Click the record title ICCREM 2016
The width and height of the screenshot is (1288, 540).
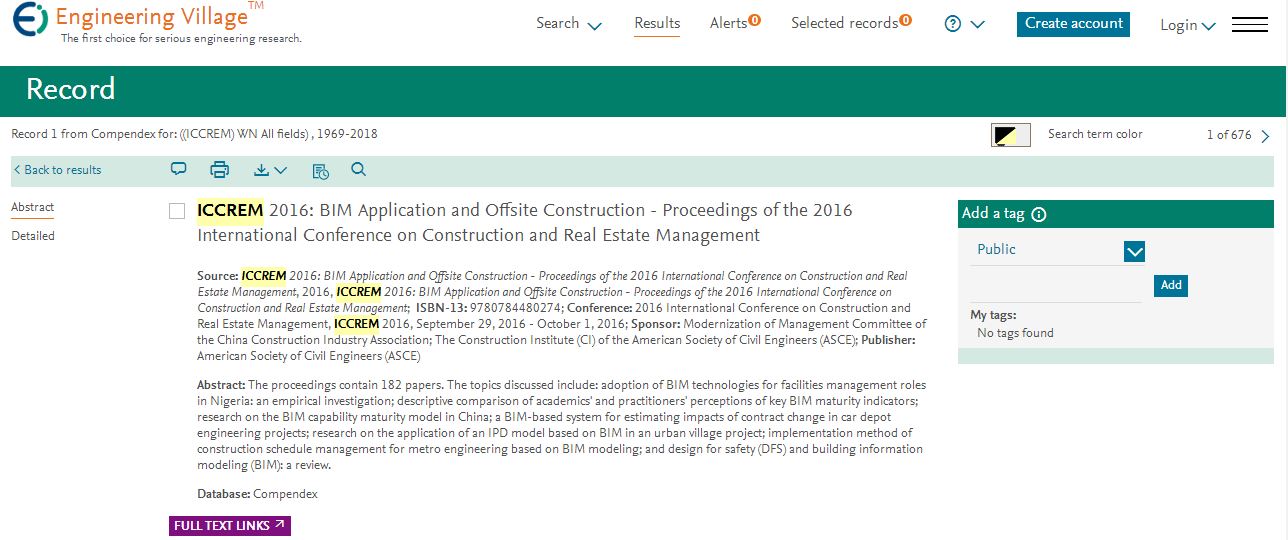coord(524,223)
